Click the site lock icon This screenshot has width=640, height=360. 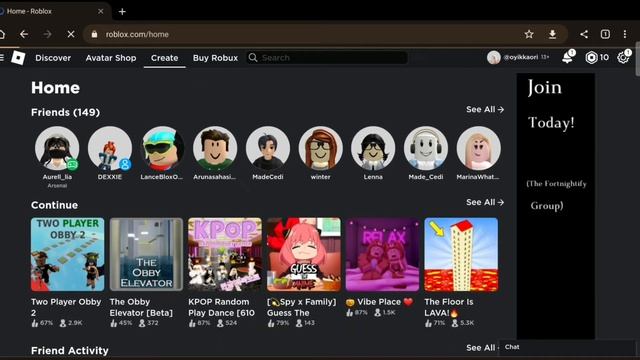pyautogui.click(x=94, y=34)
